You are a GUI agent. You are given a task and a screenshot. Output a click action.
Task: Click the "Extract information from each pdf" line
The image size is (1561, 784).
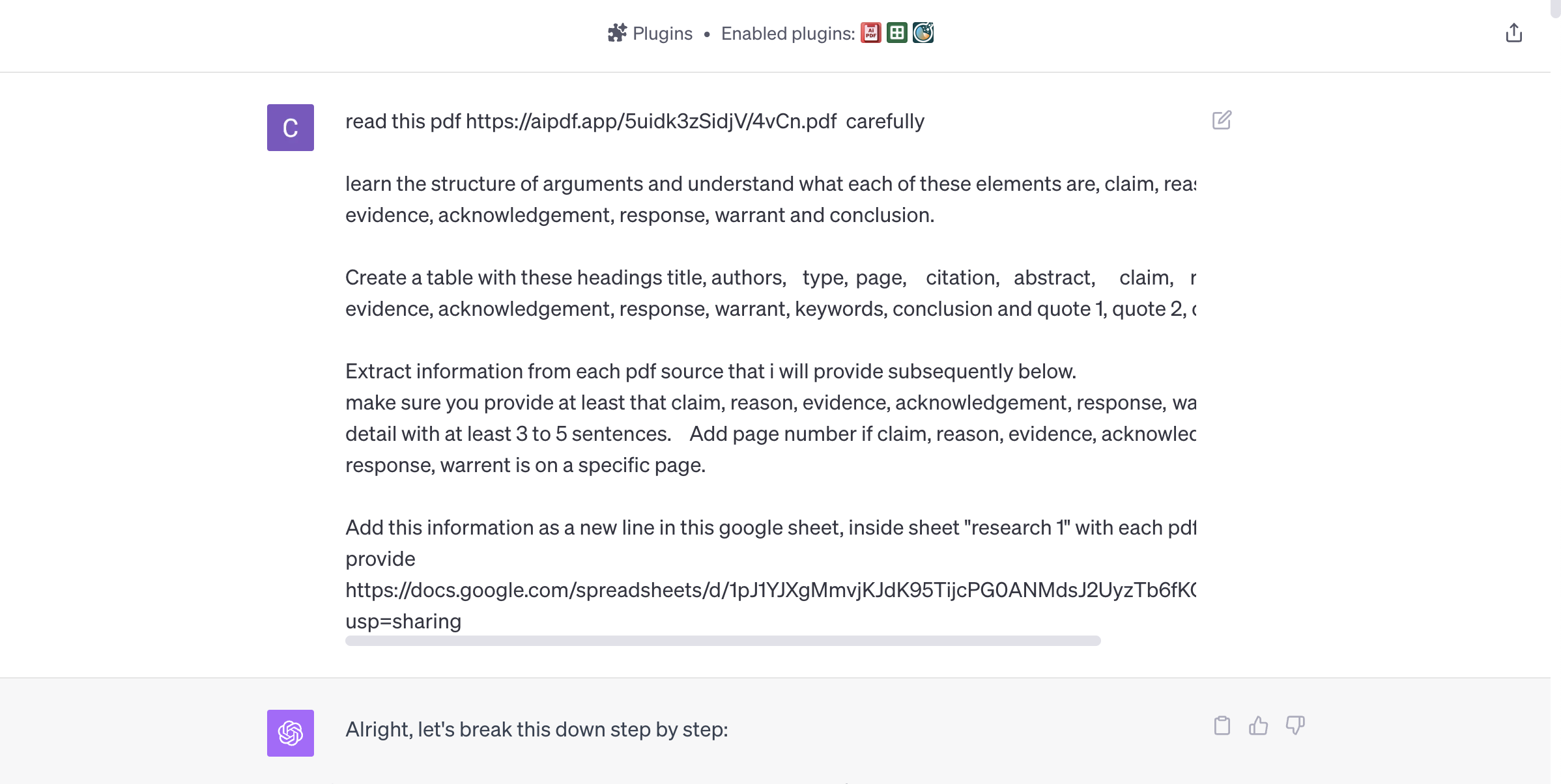pos(710,371)
